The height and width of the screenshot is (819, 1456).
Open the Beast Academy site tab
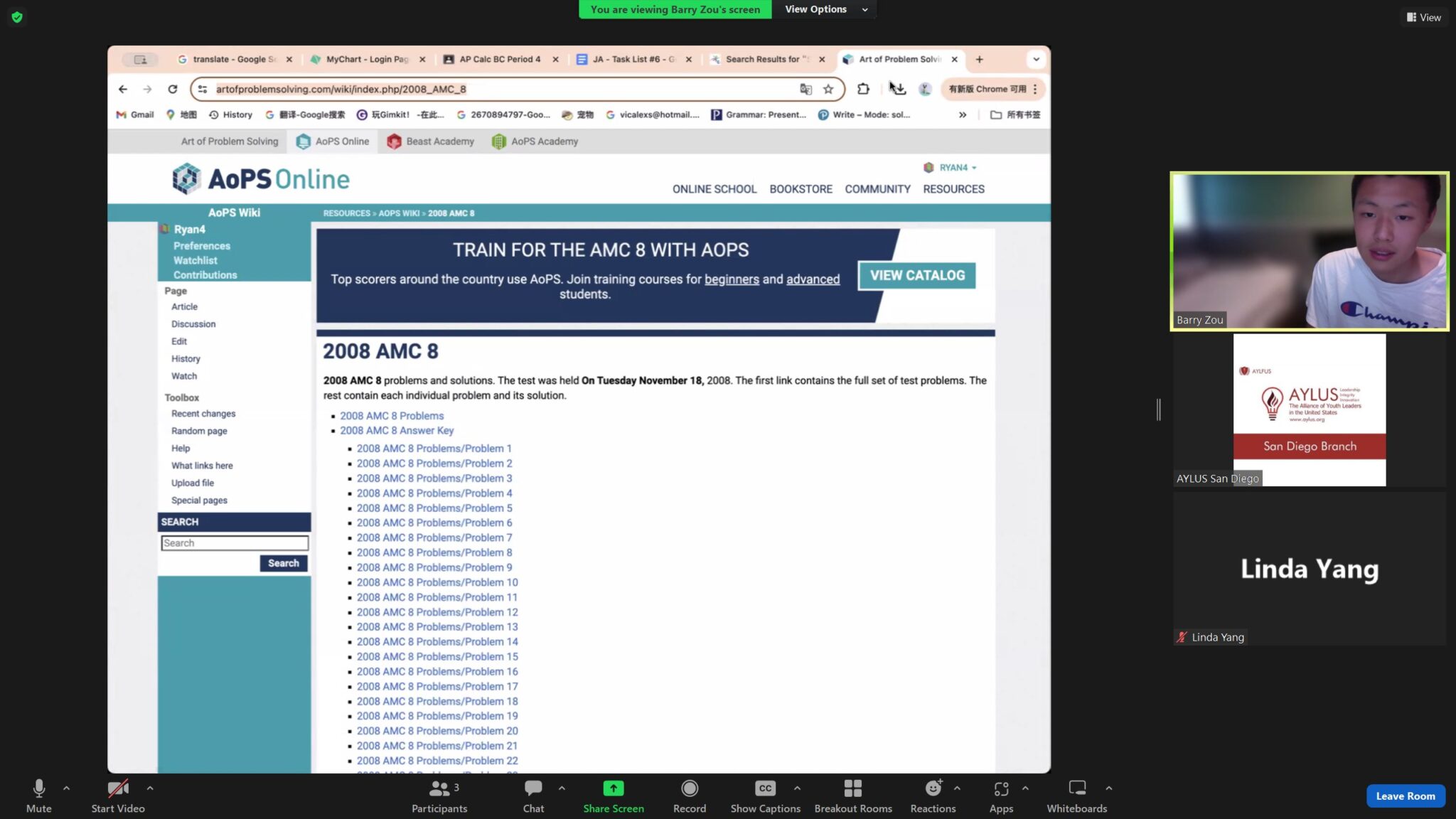(430, 141)
